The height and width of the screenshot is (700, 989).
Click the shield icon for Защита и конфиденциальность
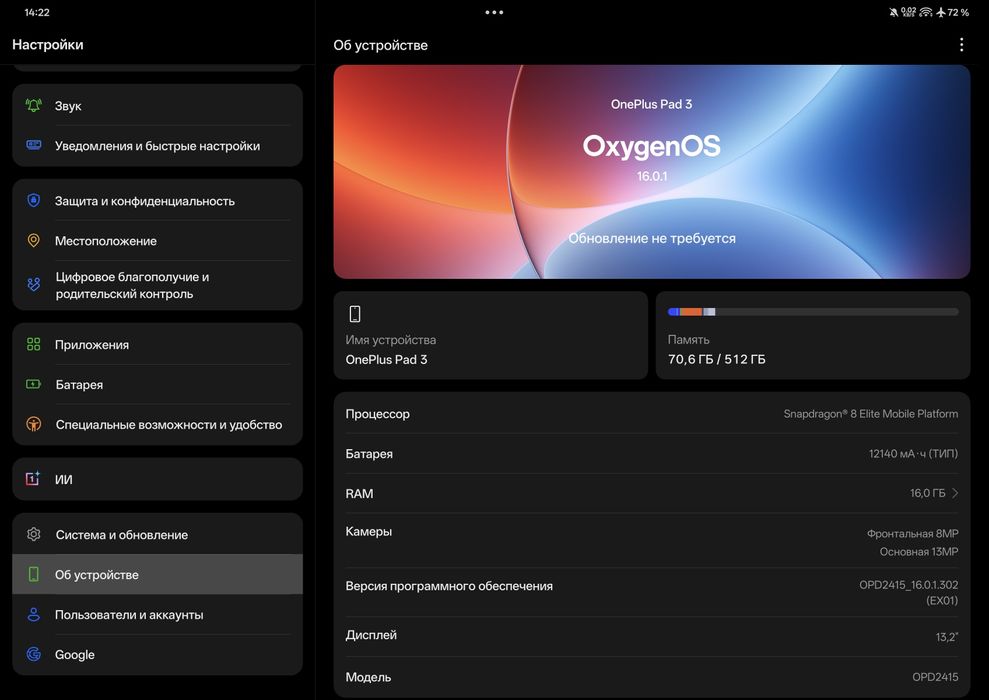click(33, 201)
